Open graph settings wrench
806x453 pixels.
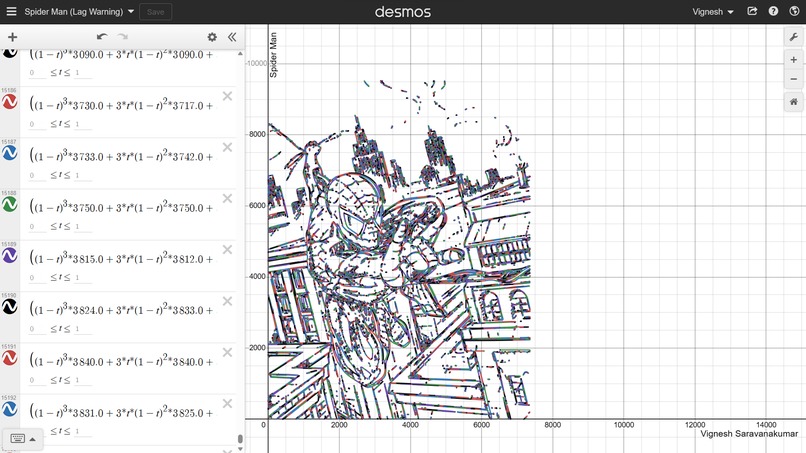(x=794, y=37)
